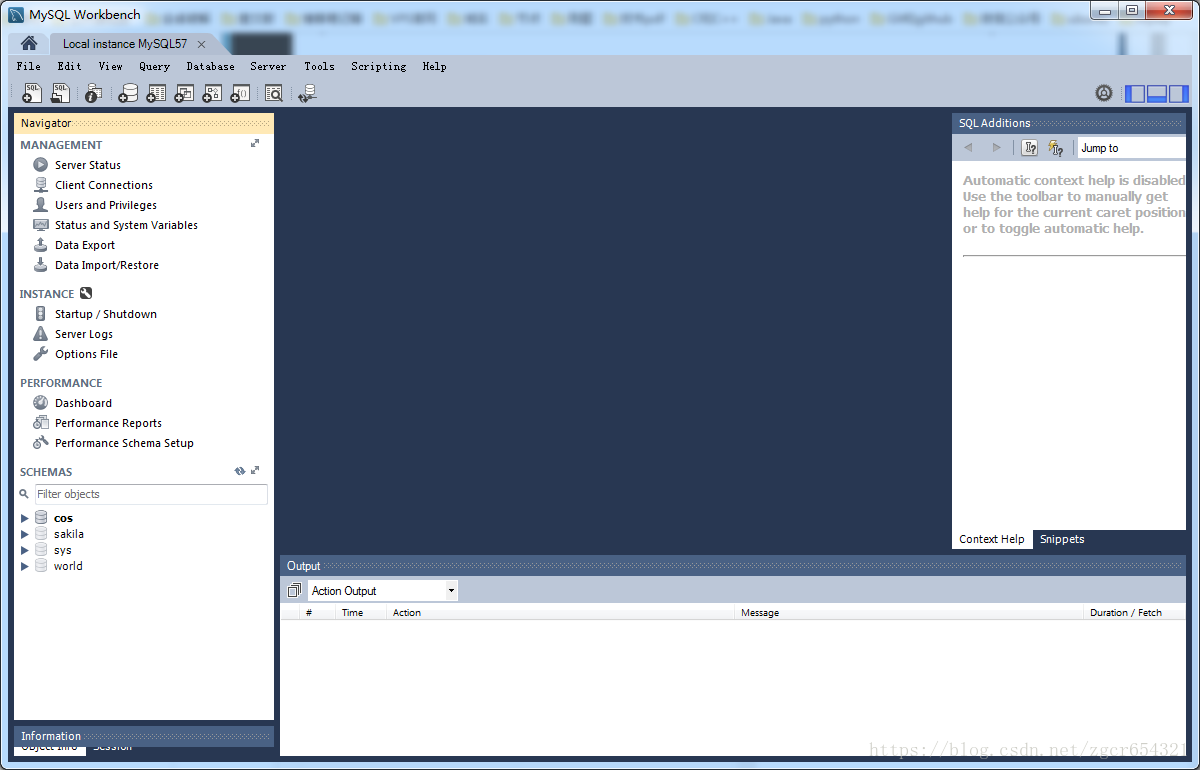Toggle the right sidebar panel visibility
1200x770 pixels.
coord(1179,93)
